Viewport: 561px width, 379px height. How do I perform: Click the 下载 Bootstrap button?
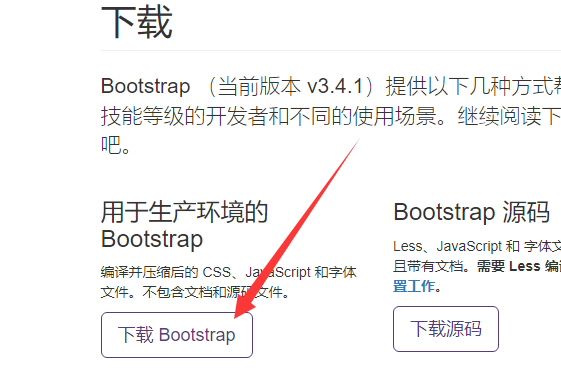click(177, 335)
